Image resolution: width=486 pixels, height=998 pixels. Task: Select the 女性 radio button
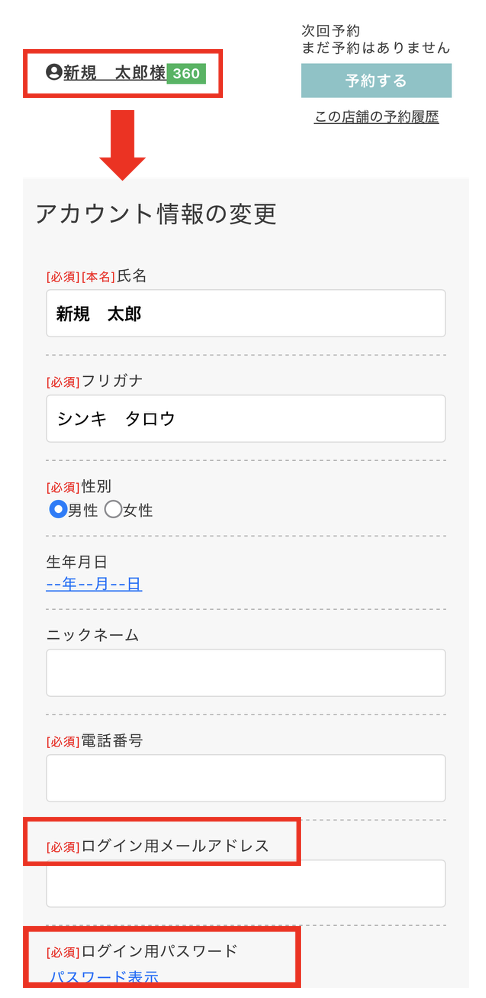113,510
